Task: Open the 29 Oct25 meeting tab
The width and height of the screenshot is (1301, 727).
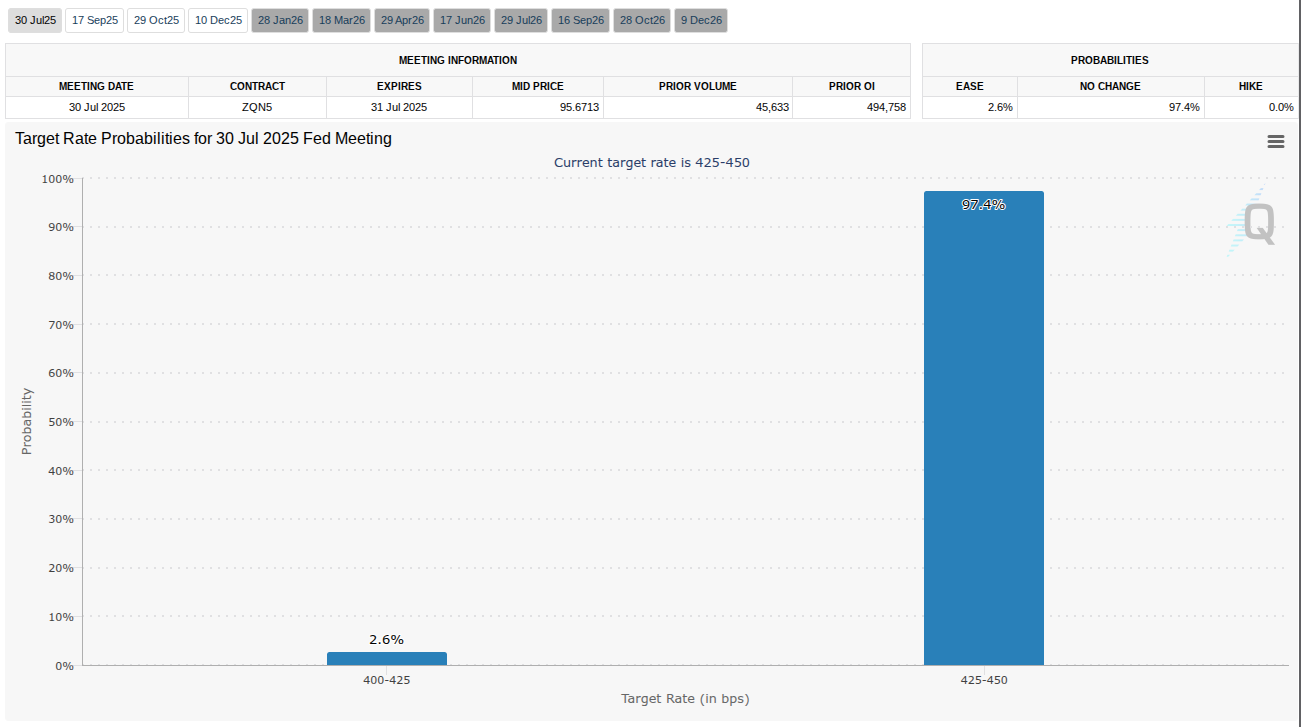Action: (x=156, y=20)
